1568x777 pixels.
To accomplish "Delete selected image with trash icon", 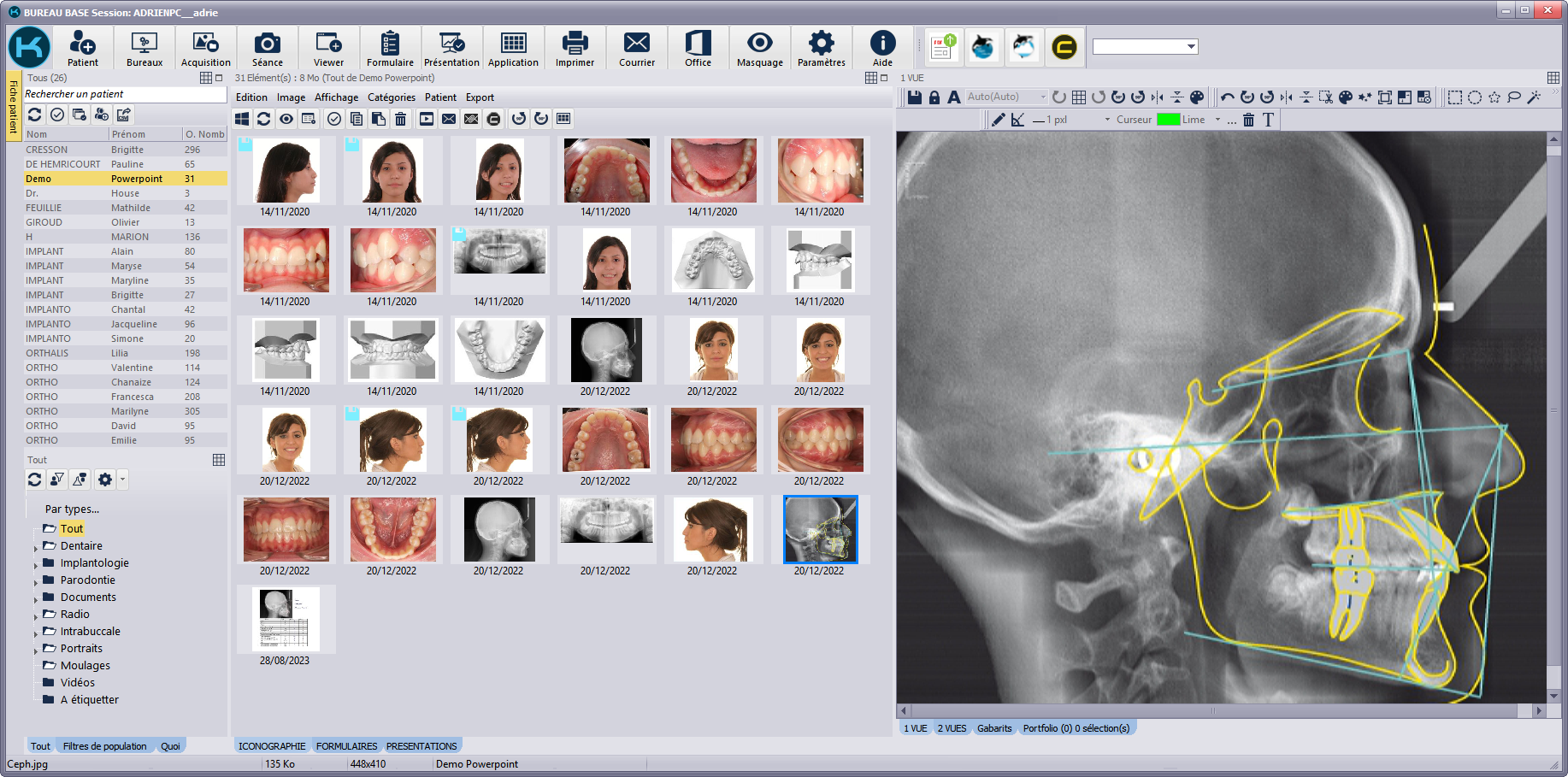I will point(400,119).
